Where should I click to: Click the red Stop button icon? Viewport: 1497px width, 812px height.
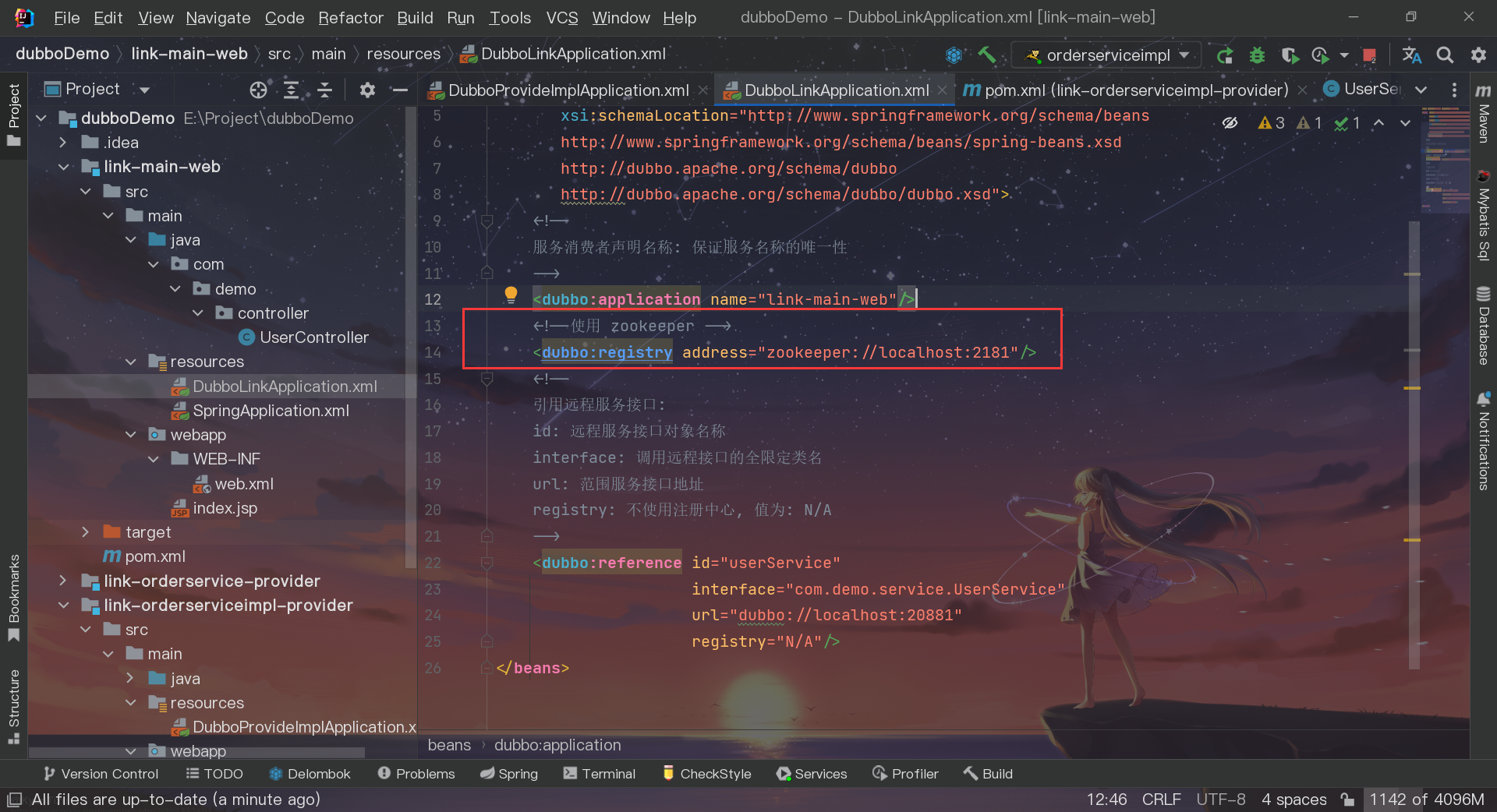[x=1369, y=55]
